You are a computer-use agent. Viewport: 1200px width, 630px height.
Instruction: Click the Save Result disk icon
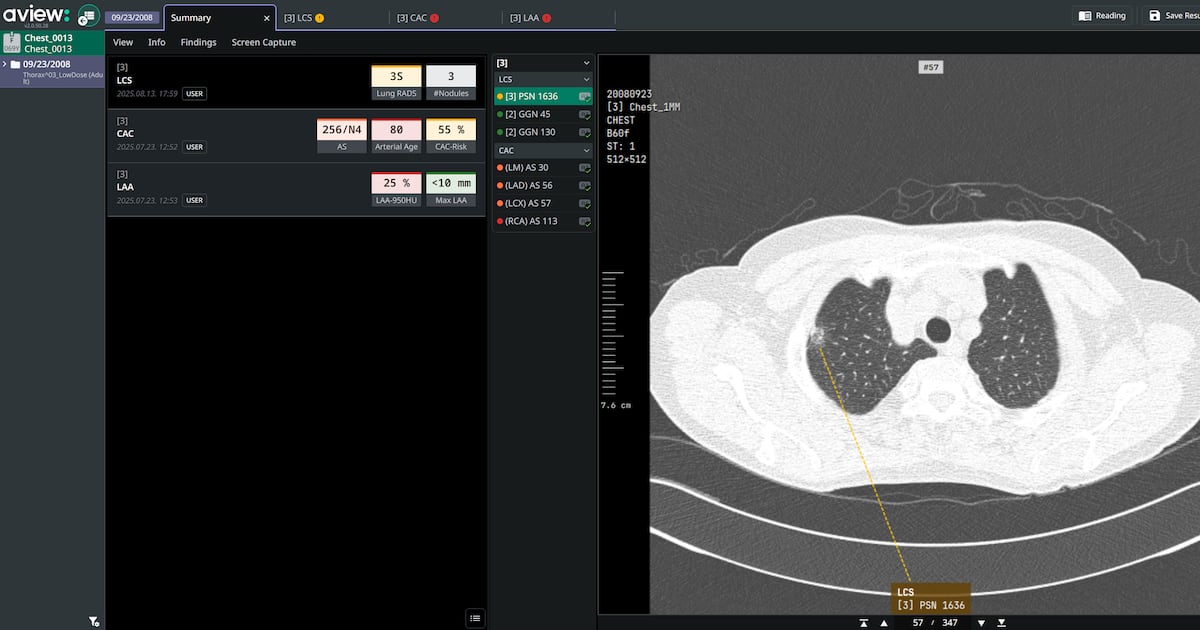pos(1155,16)
